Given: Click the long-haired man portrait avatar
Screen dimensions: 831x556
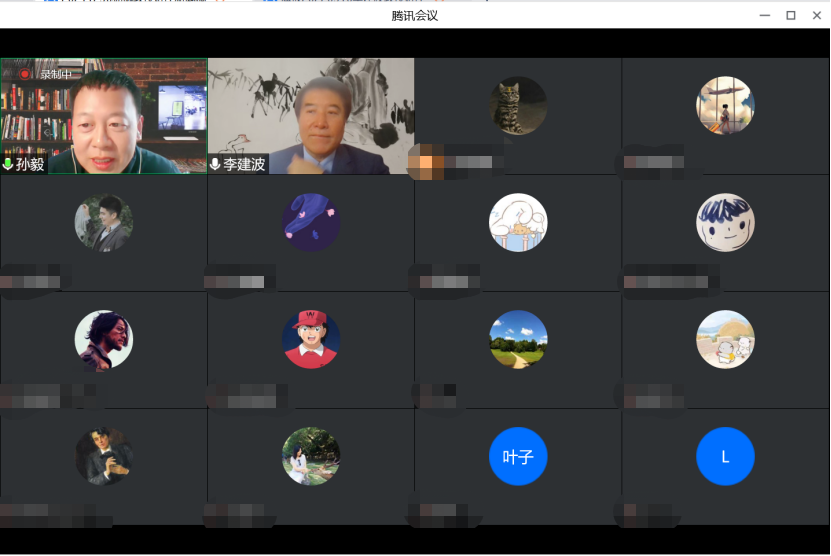Looking at the screenshot, I should [104, 339].
